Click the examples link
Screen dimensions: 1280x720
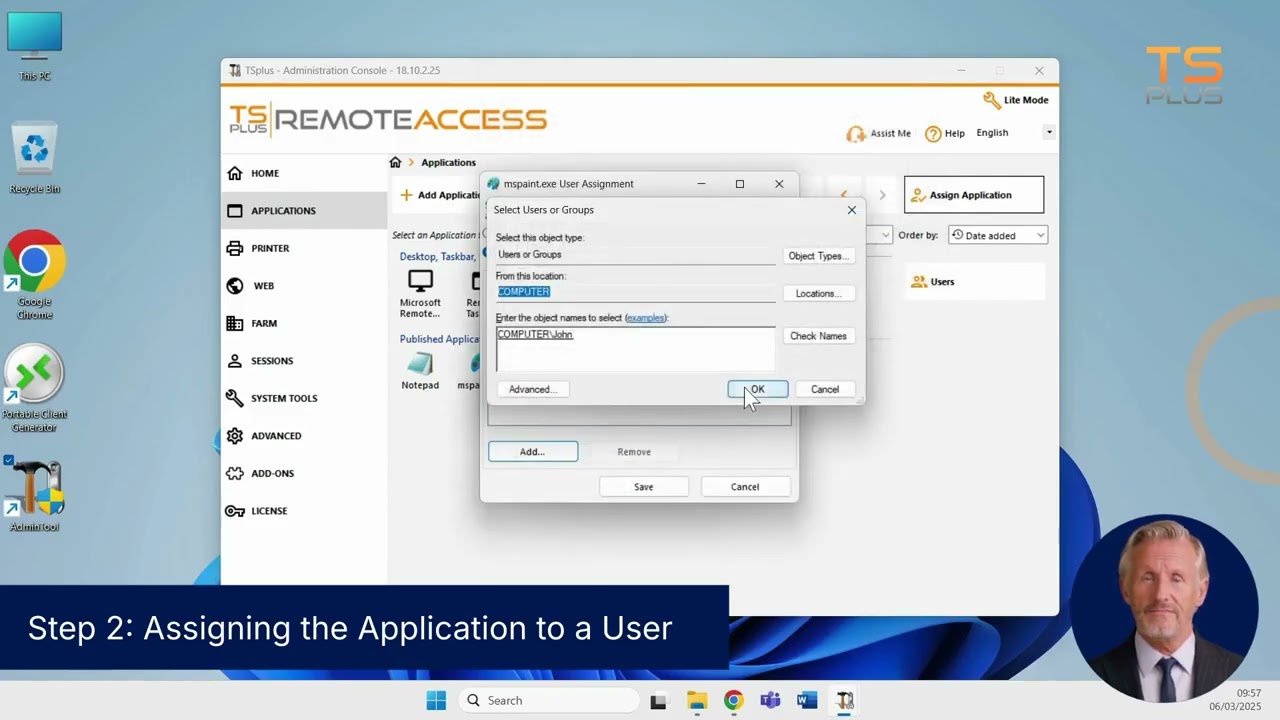(x=646, y=318)
